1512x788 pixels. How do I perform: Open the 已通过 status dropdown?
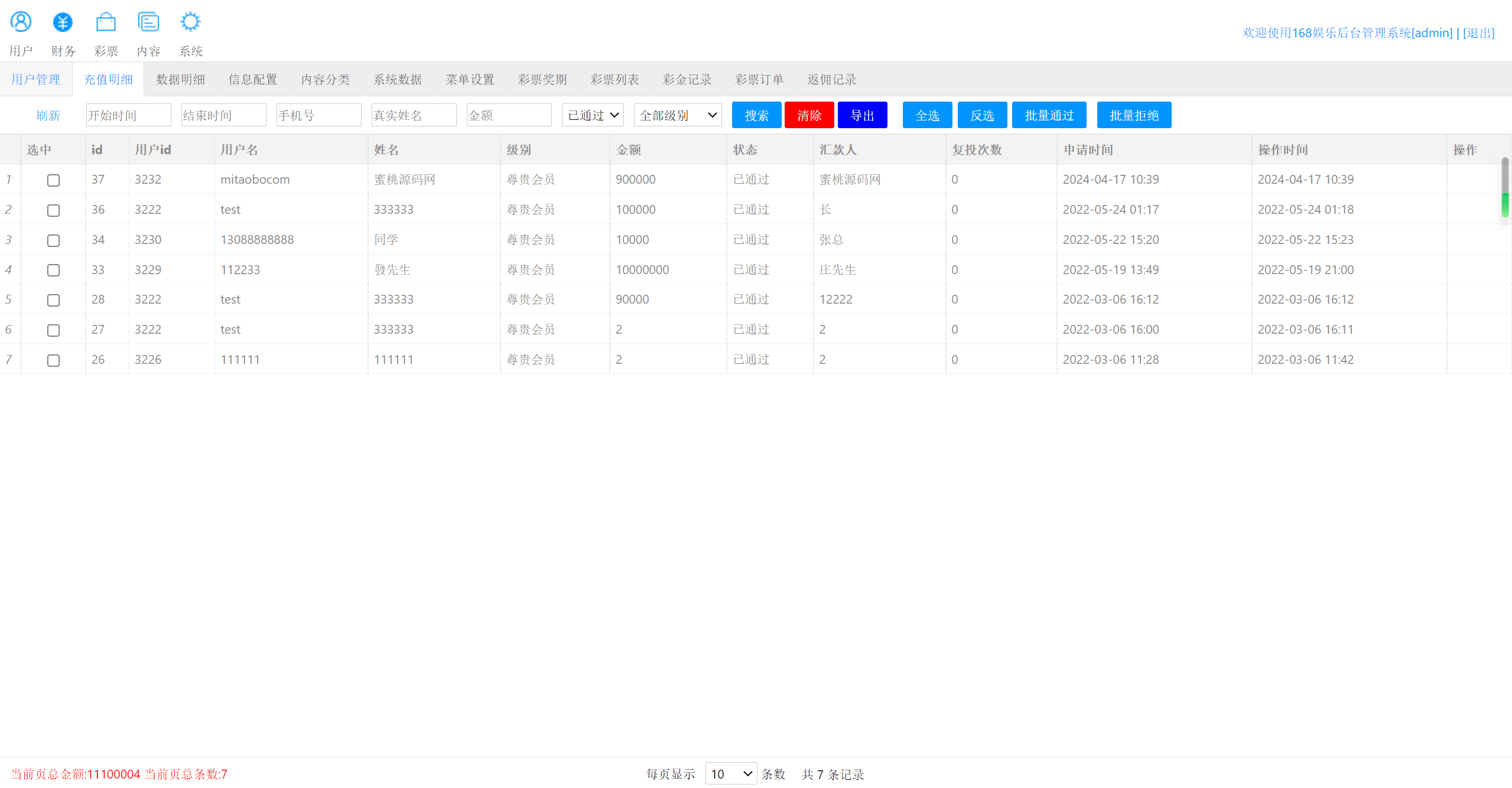593,115
